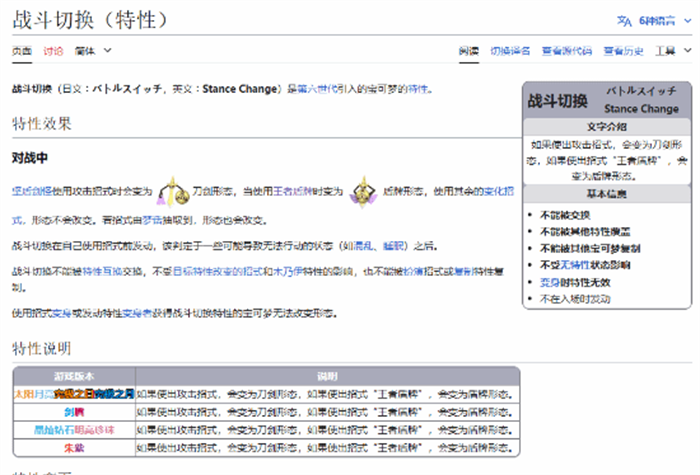Click the language translation icon
The width and height of the screenshot is (700, 475).
(624, 21)
